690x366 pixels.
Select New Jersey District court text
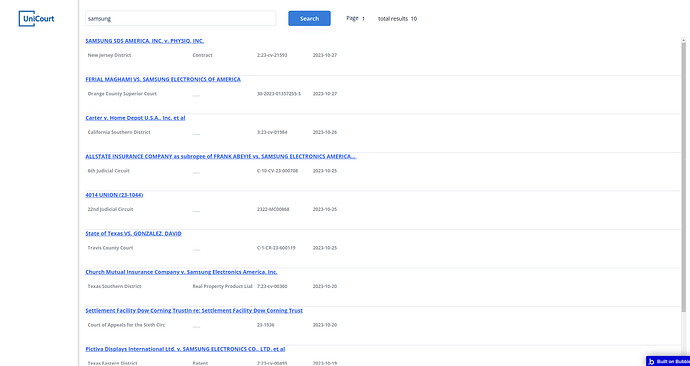[109, 55]
